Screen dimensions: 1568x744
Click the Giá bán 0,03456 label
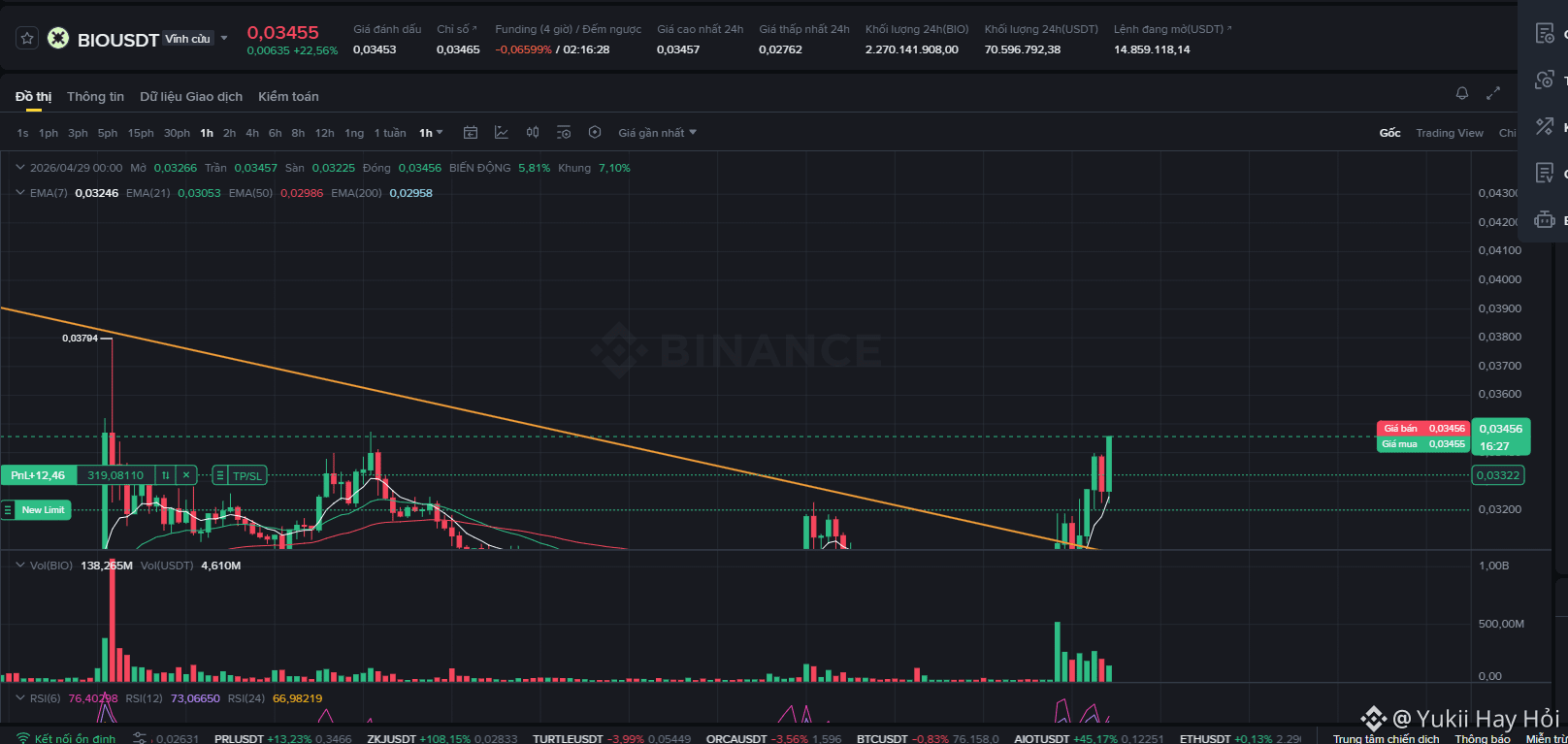[1423, 429]
